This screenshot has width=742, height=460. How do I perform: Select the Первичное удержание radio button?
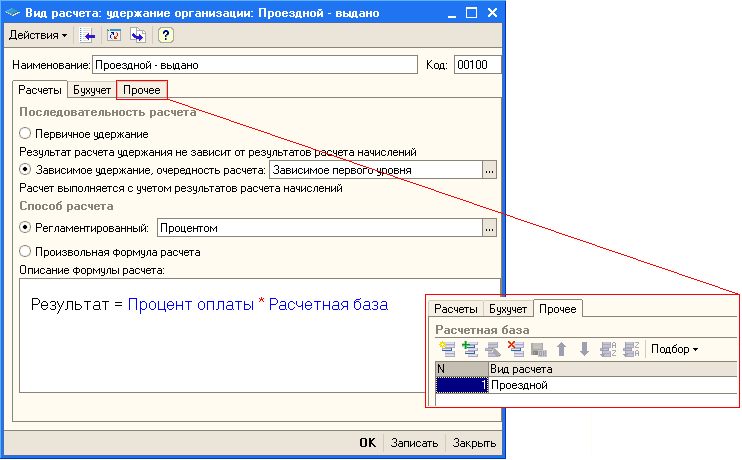(25, 134)
